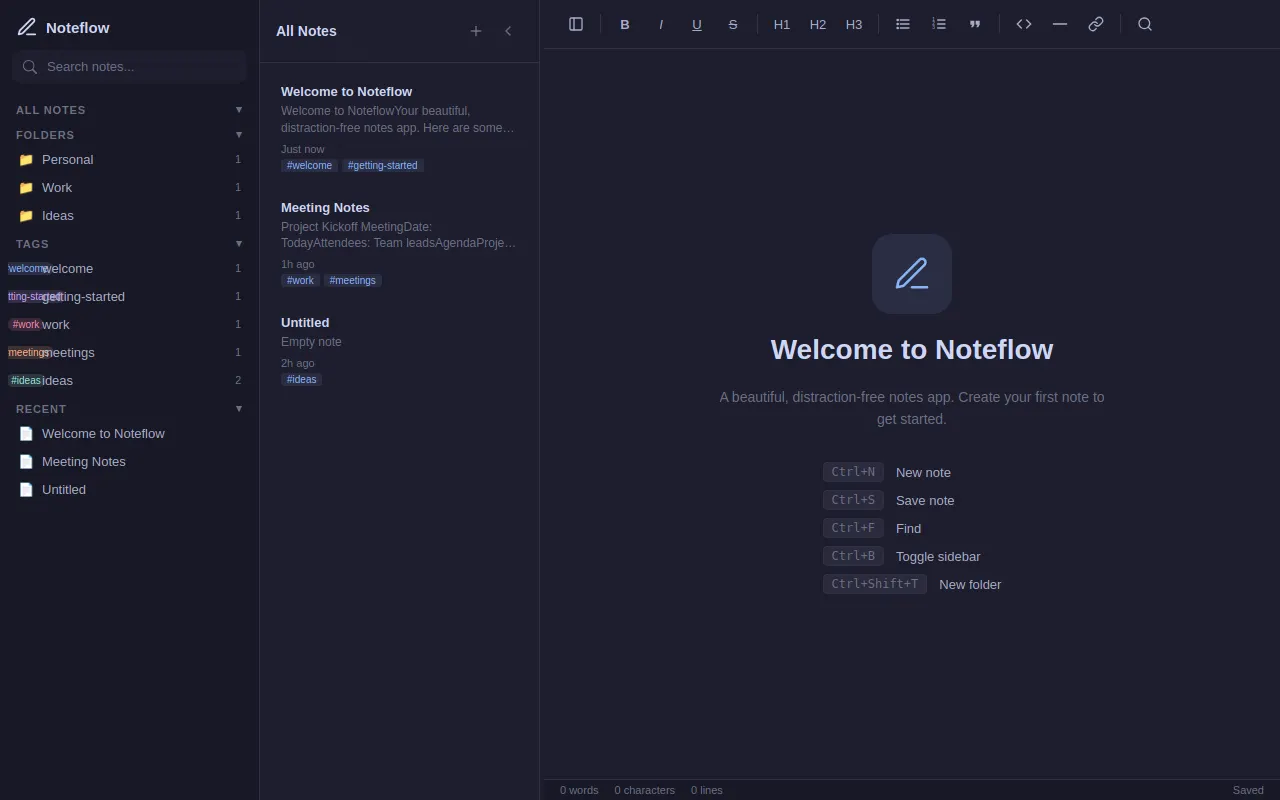Open the Ideas folder
The image size is (1280, 800).
[x=129, y=215]
